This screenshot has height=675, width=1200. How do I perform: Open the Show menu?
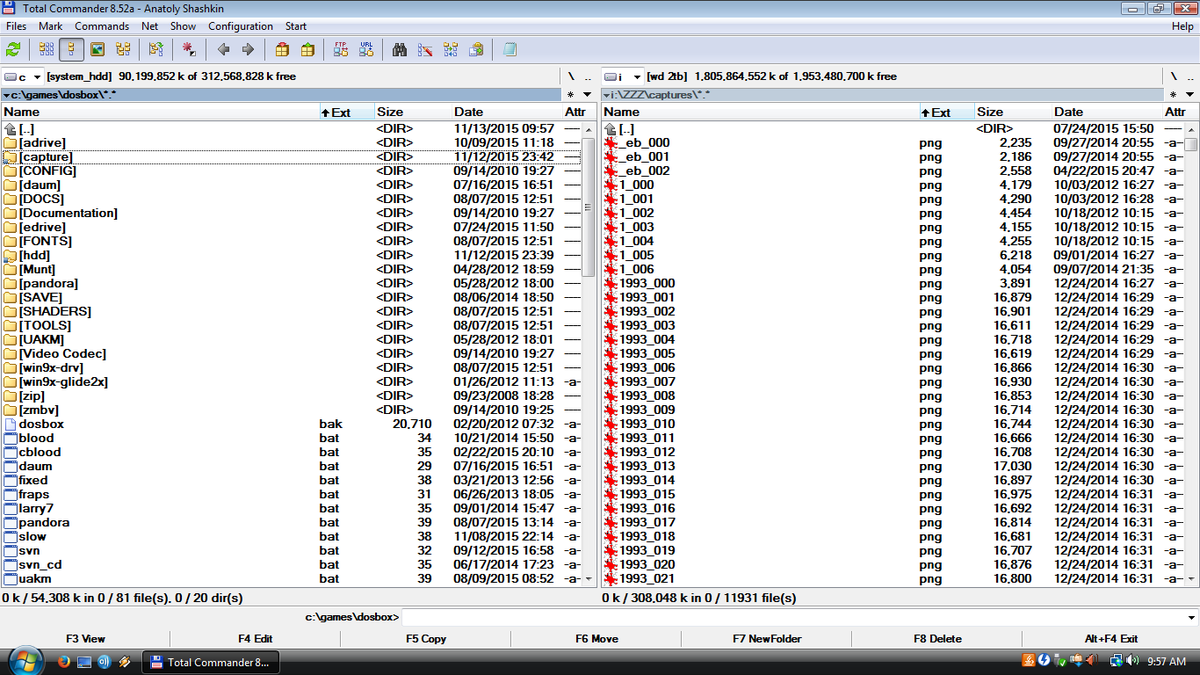183,26
